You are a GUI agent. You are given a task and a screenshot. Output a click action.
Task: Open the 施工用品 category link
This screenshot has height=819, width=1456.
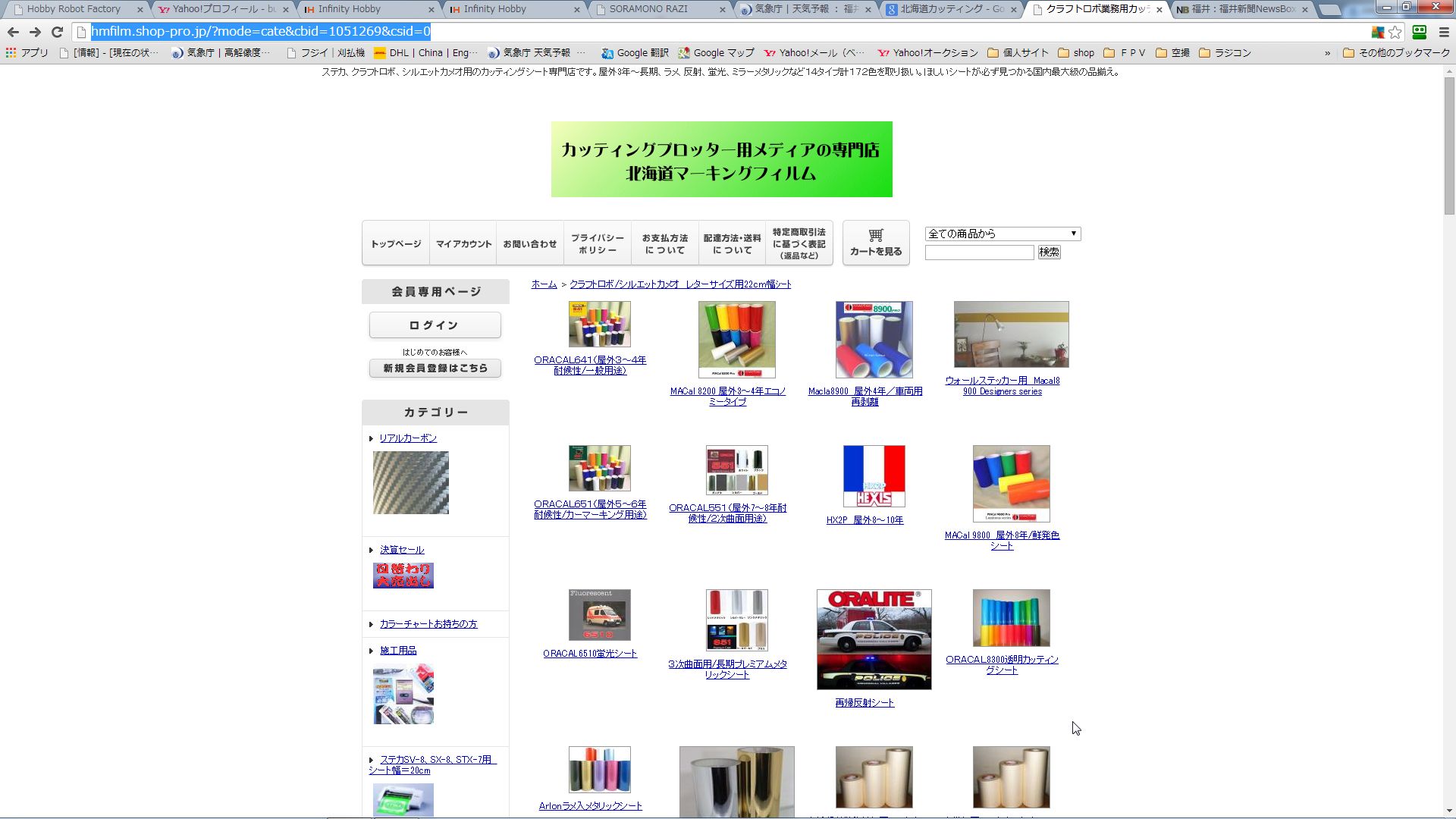[398, 651]
